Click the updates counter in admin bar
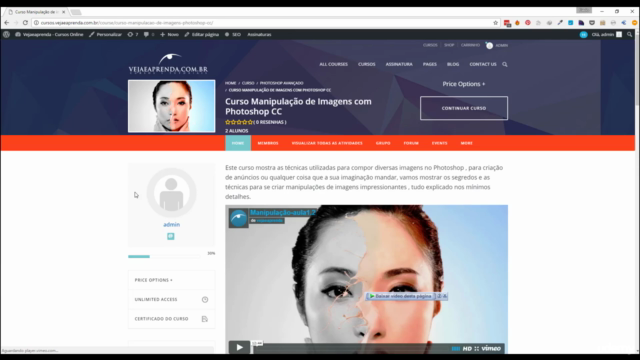Viewport: 640px width, 360px height. [x=133, y=35]
